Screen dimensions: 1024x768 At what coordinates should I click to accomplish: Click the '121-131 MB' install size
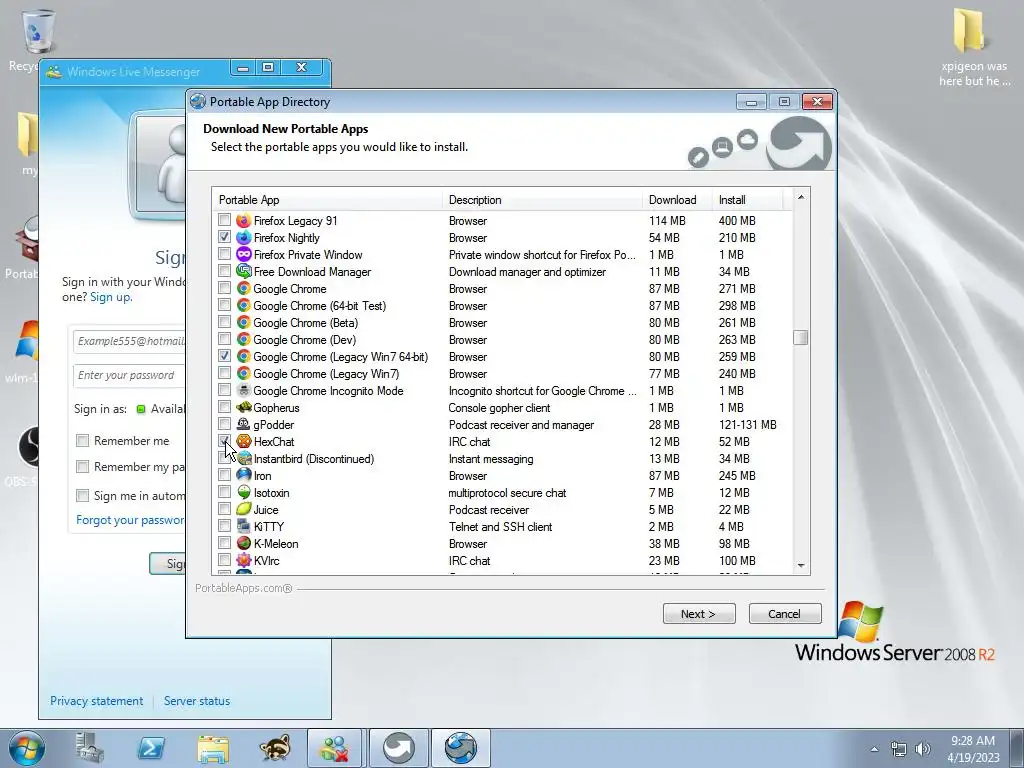click(748, 424)
